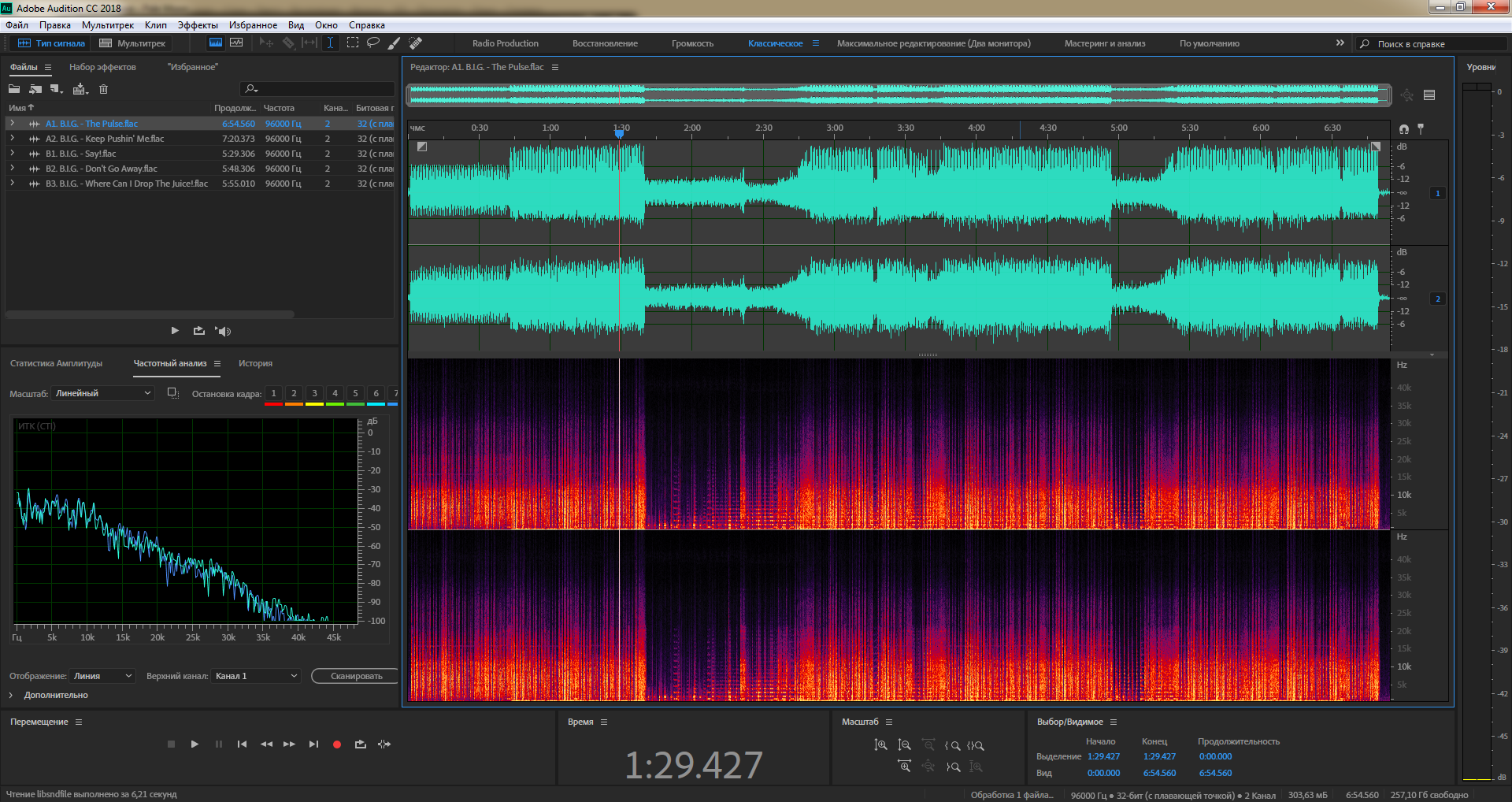The width and height of the screenshot is (1512, 802).
Task: Toggle snapping magnet icon above waveform
Action: coord(1404,128)
